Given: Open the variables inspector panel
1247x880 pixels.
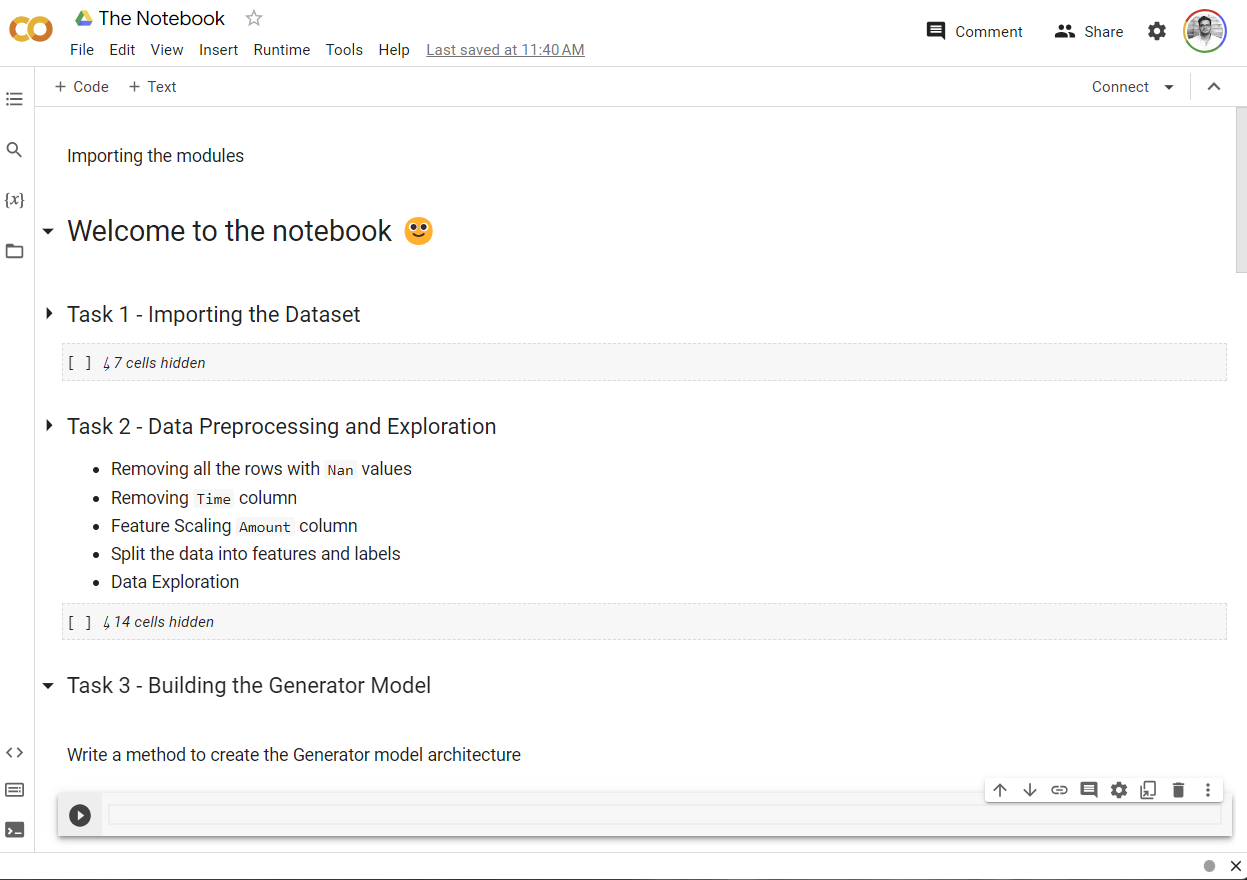Looking at the screenshot, I should (14, 200).
